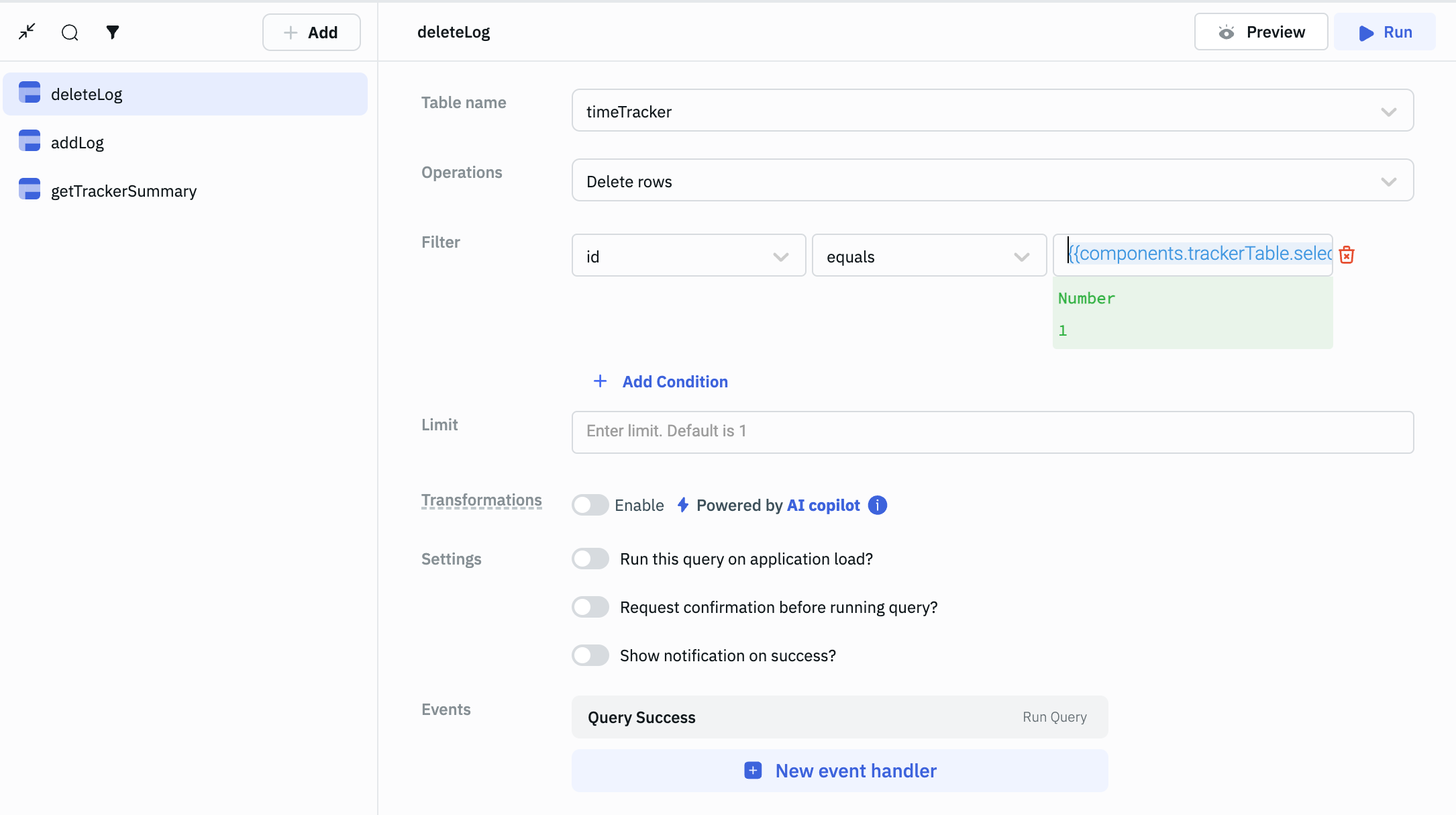Click the filter queries funnel icon
Image resolution: width=1456 pixels, height=815 pixels.
[x=113, y=32]
